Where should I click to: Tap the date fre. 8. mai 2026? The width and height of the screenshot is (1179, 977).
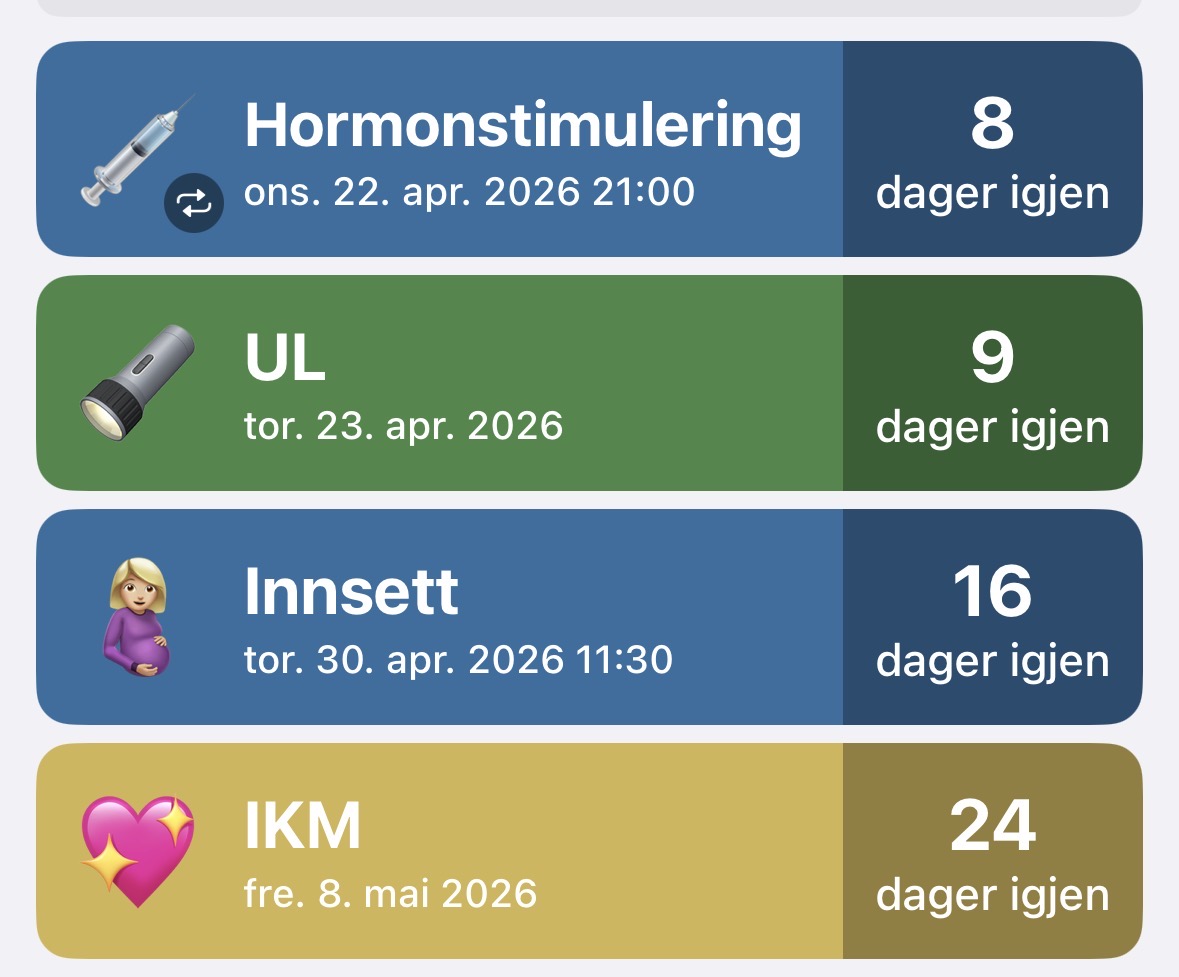[390, 893]
